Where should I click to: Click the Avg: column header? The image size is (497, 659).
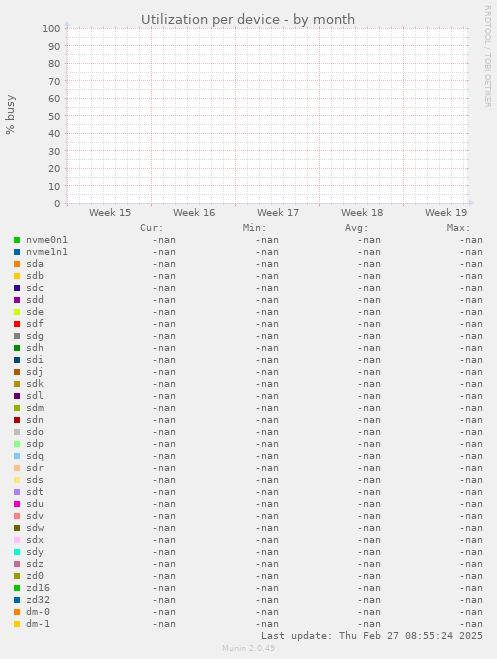click(356, 228)
